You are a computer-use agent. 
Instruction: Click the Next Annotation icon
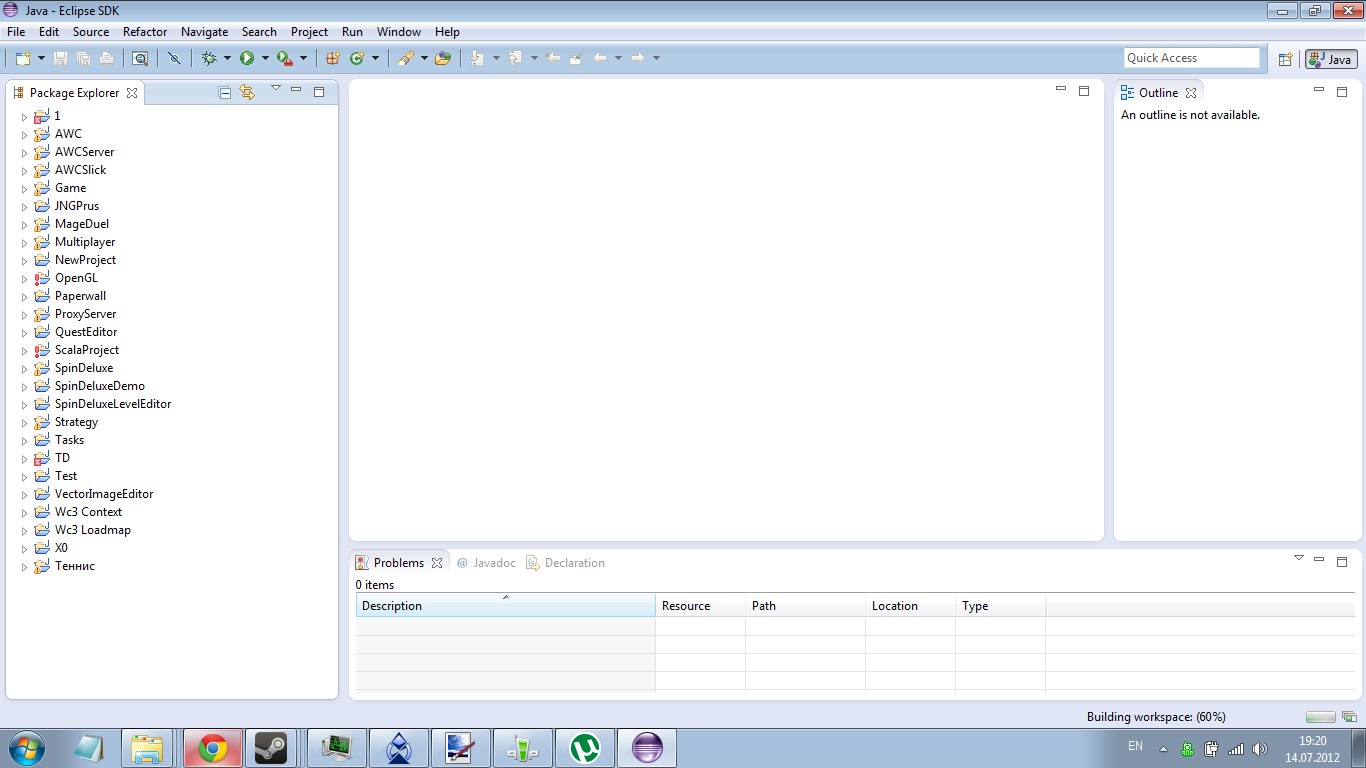point(478,58)
